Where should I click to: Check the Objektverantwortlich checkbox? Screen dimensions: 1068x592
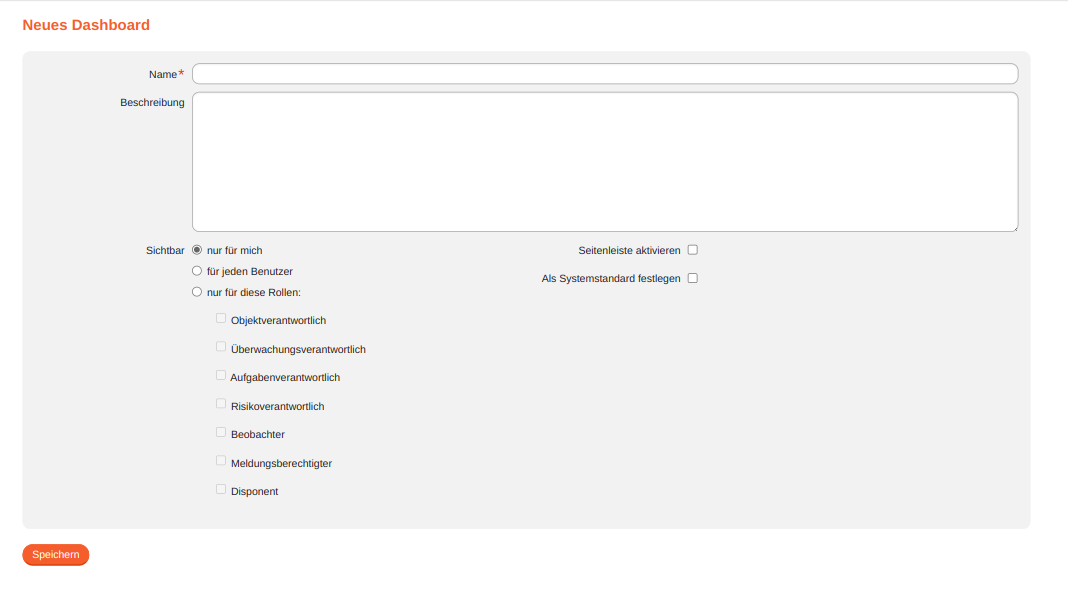(x=221, y=317)
